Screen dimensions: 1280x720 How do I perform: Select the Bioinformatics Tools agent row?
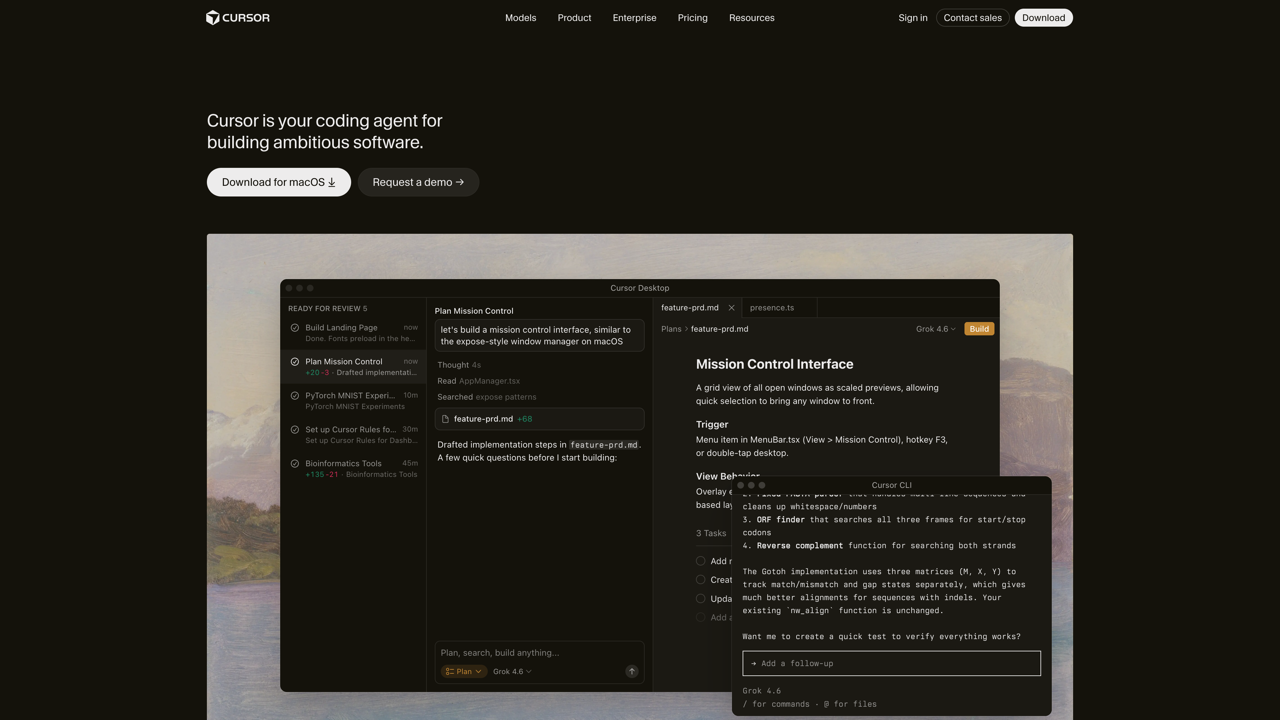354,469
